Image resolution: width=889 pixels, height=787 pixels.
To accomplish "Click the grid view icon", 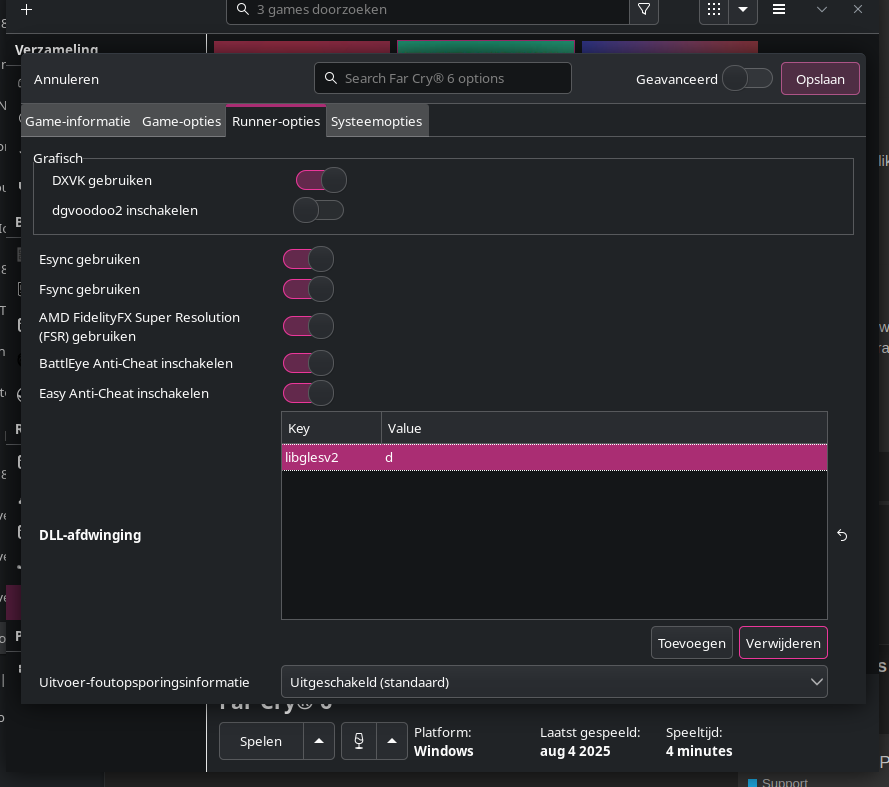I will (713, 10).
